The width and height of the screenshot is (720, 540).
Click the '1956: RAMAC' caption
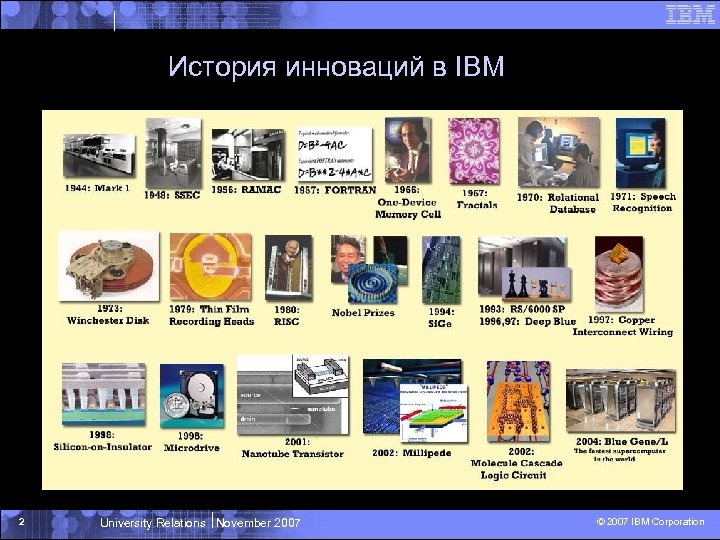[x=246, y=190]
